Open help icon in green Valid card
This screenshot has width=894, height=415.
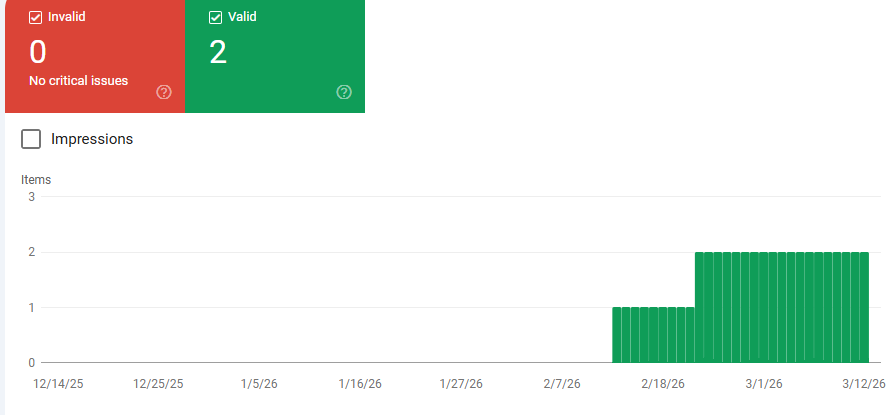tap(344, 92)
